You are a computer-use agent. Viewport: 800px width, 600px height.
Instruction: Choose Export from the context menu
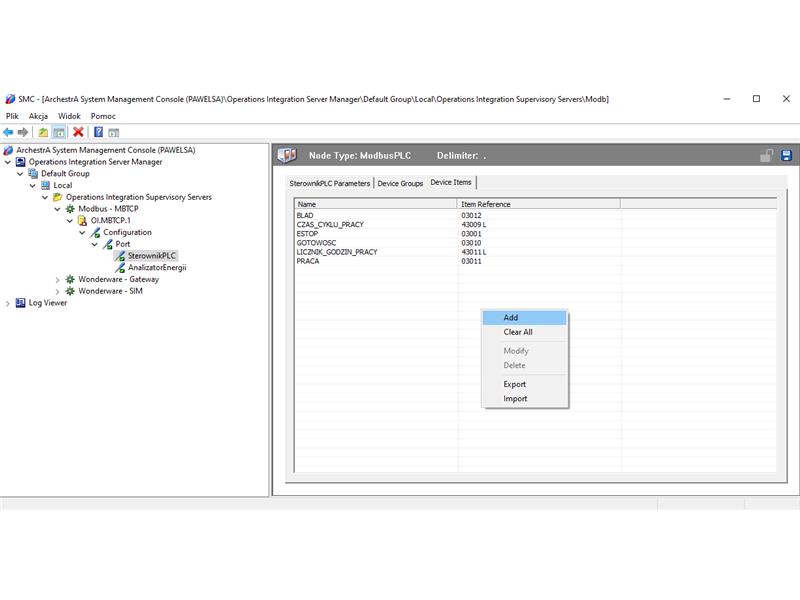[525, 384]
